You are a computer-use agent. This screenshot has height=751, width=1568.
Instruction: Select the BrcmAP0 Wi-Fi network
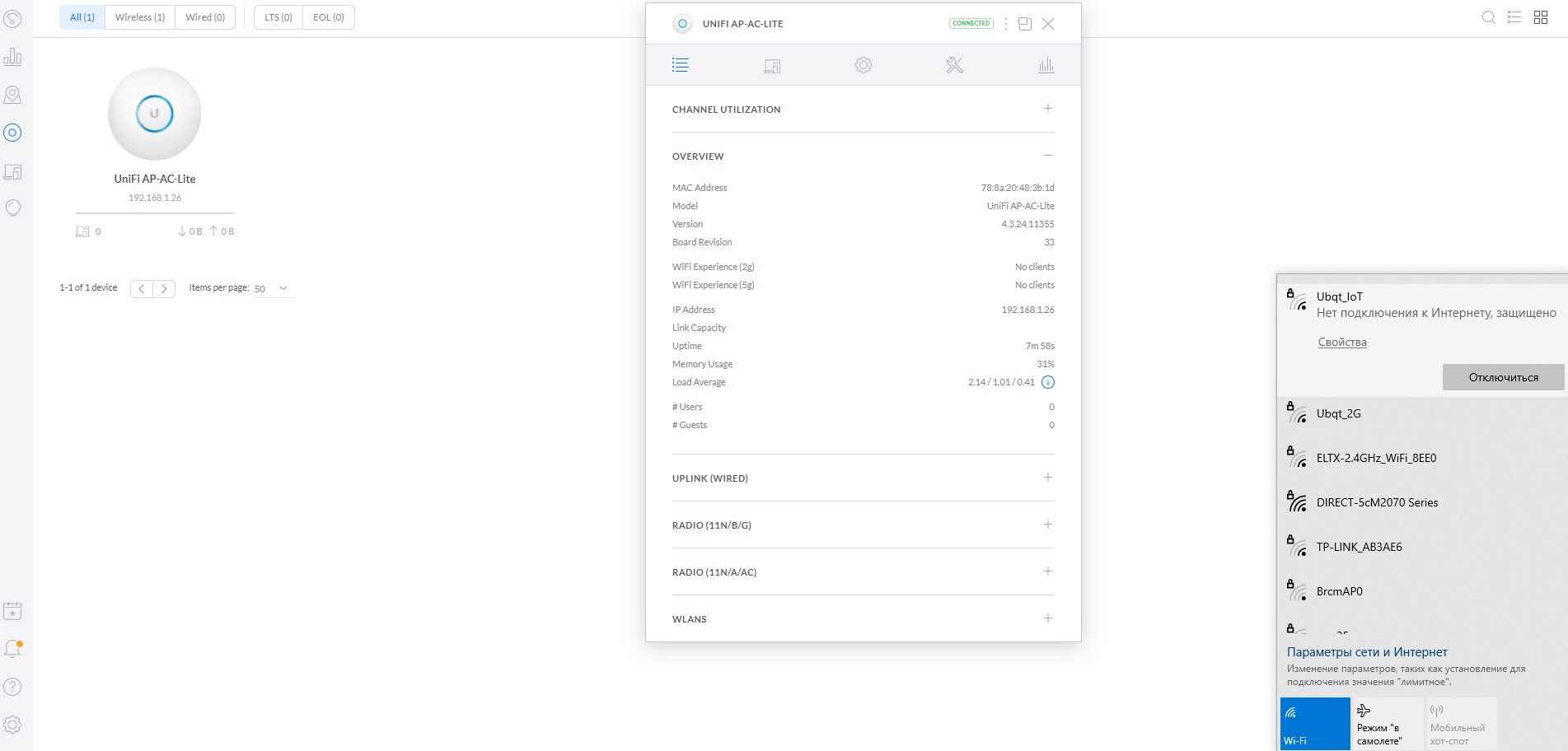click(x=1422, y=591)
